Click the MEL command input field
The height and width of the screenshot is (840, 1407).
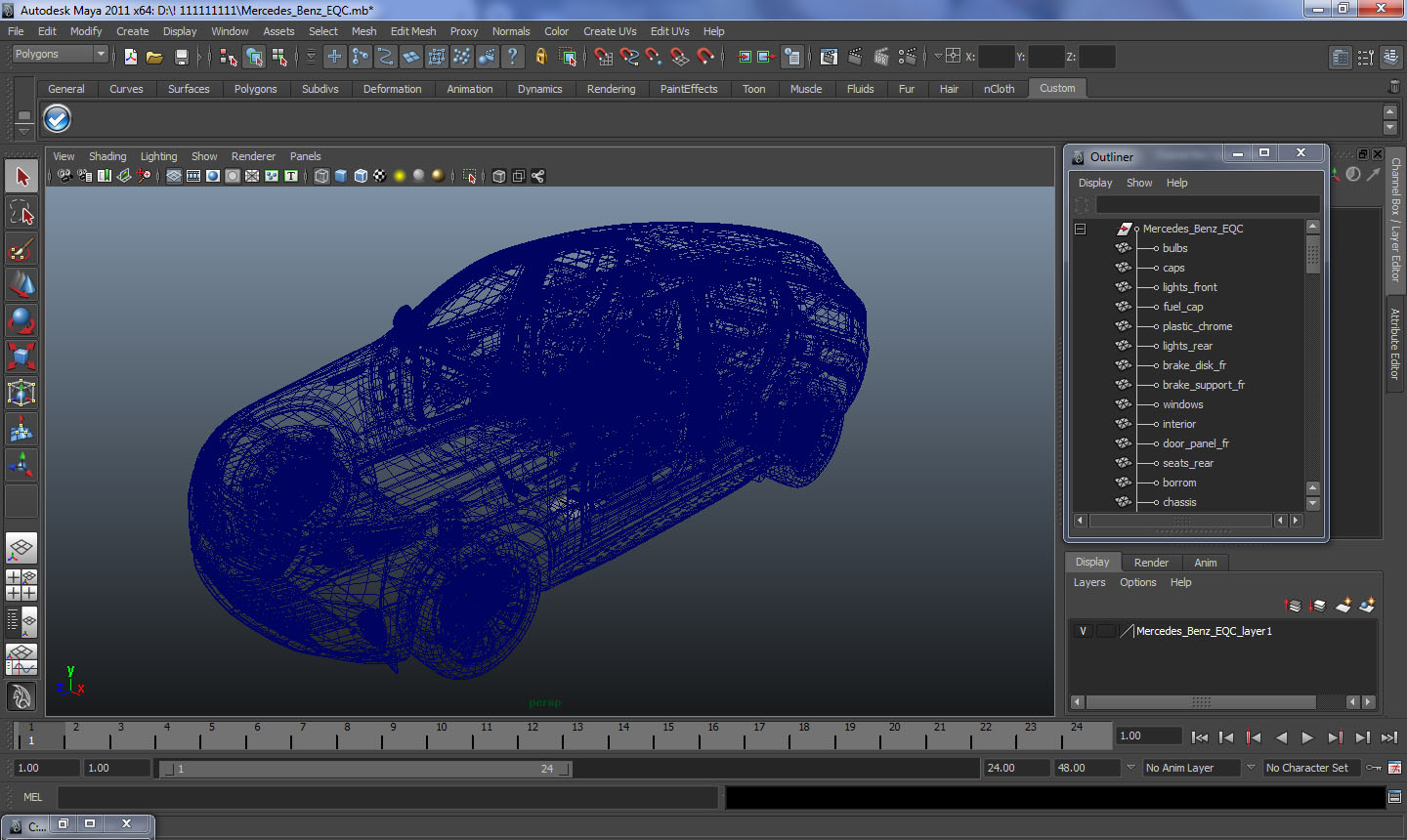click(389, 797)
